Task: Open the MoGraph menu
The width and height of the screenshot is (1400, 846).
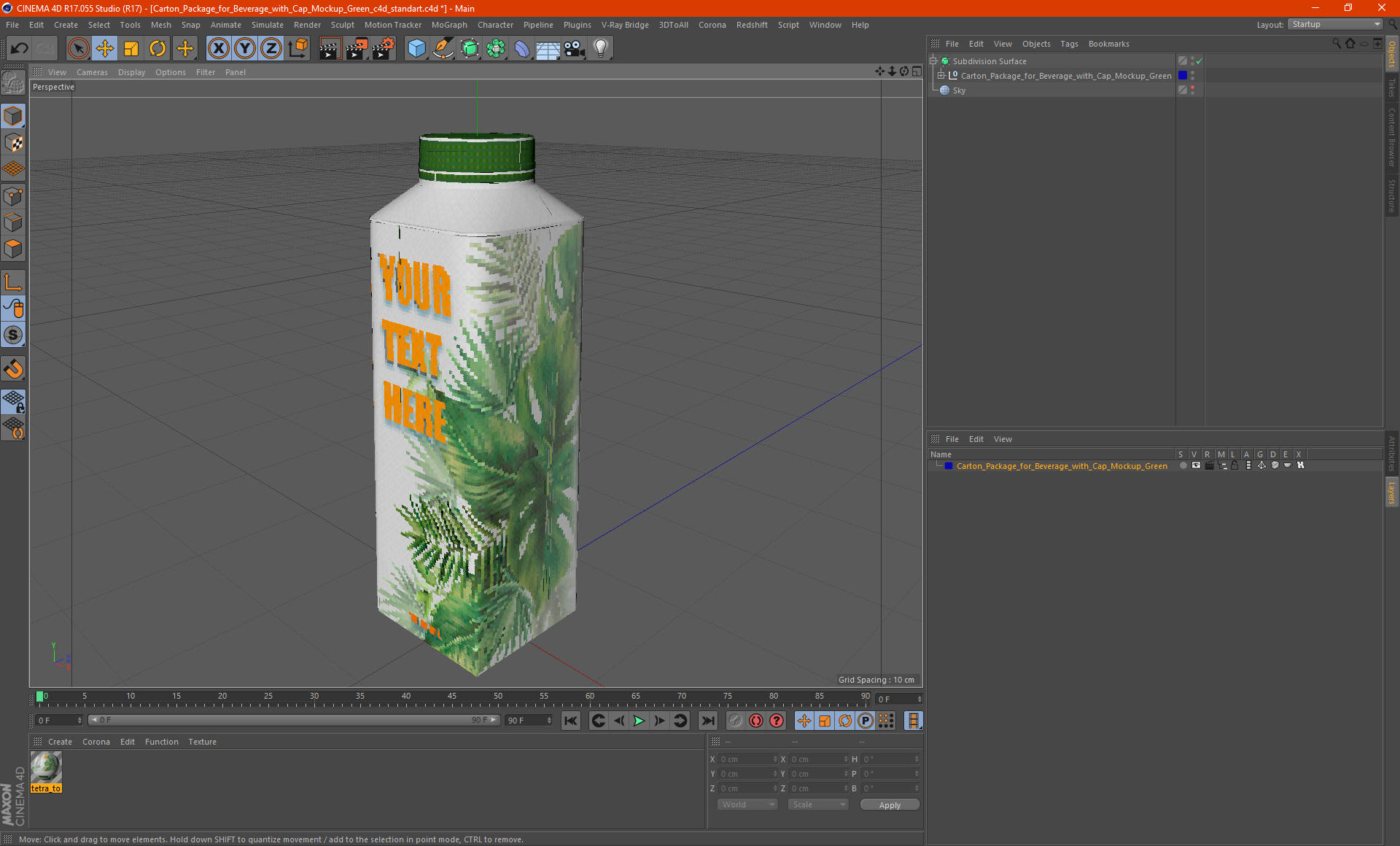Action: tap(448, 25)
